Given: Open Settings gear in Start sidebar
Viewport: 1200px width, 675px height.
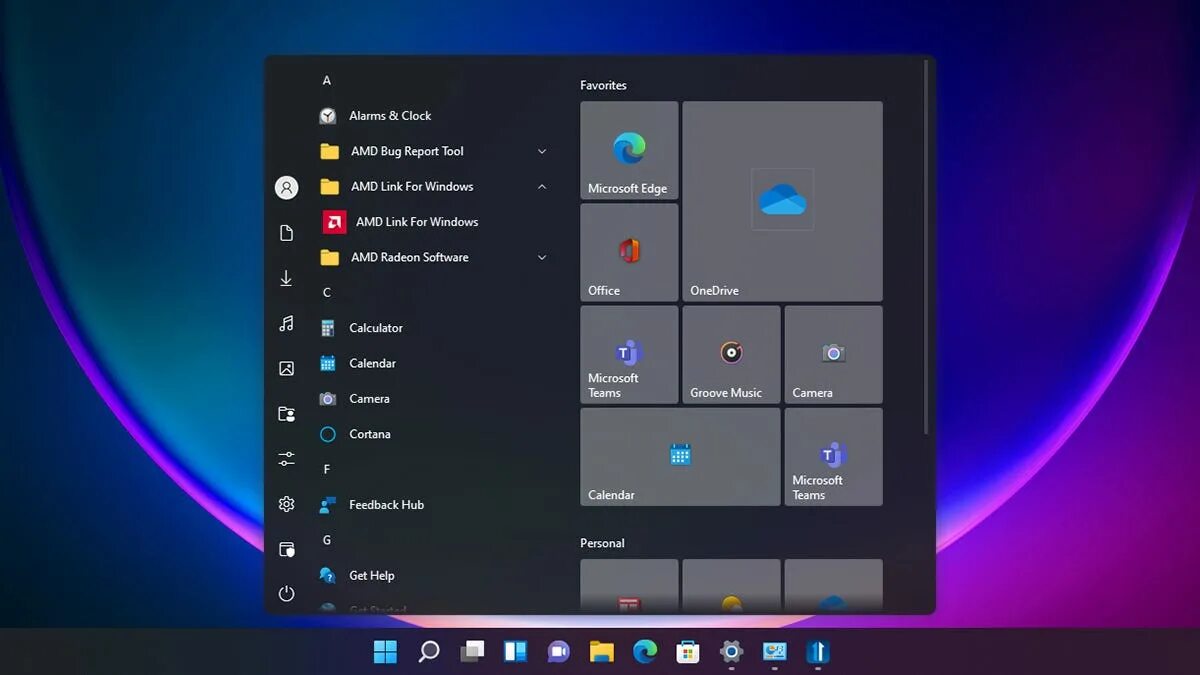Looking at the screenshot, I should 286,504.
